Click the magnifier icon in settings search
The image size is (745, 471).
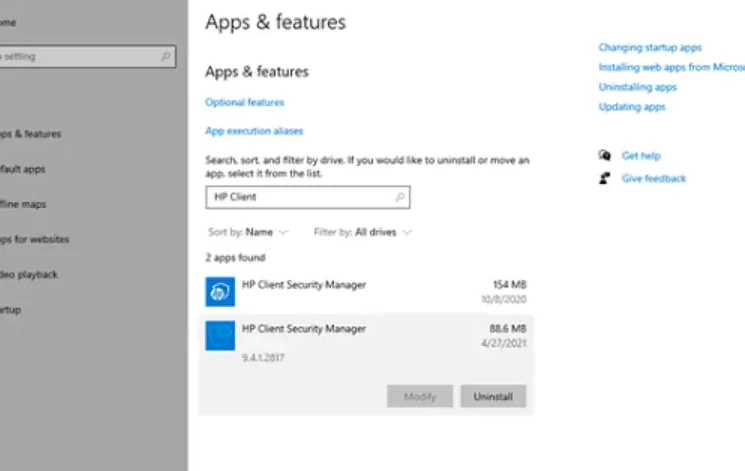click(x=165, y=57)
